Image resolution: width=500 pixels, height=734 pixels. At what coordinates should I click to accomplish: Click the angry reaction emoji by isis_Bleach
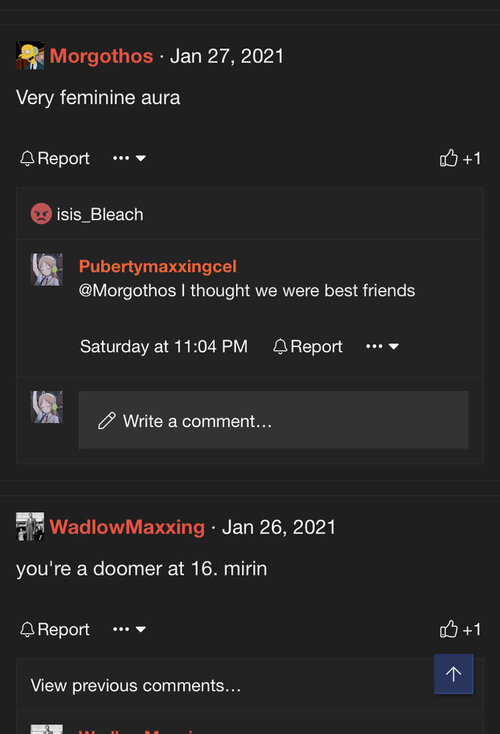41,214
